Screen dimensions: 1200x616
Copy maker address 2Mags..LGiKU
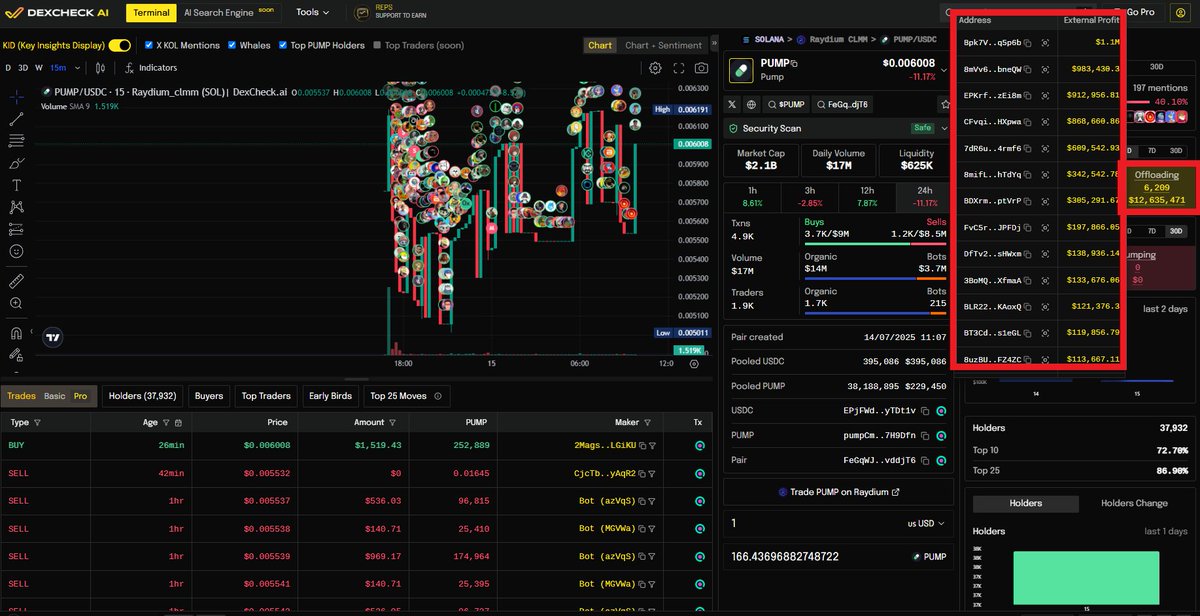tap(642, 446)
